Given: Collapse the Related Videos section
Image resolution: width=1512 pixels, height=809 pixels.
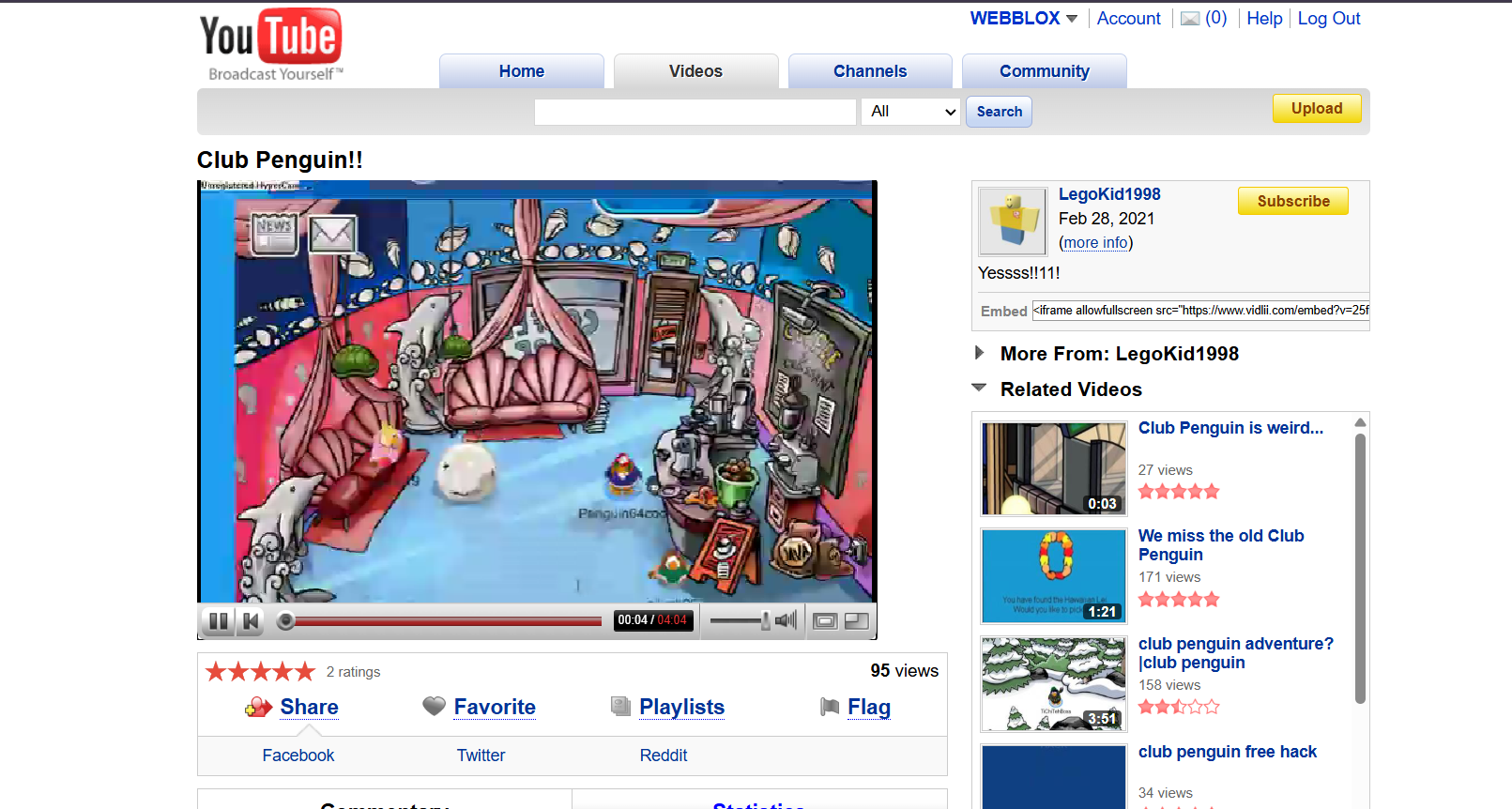Looking at the screenshot, I should point(980,388).
